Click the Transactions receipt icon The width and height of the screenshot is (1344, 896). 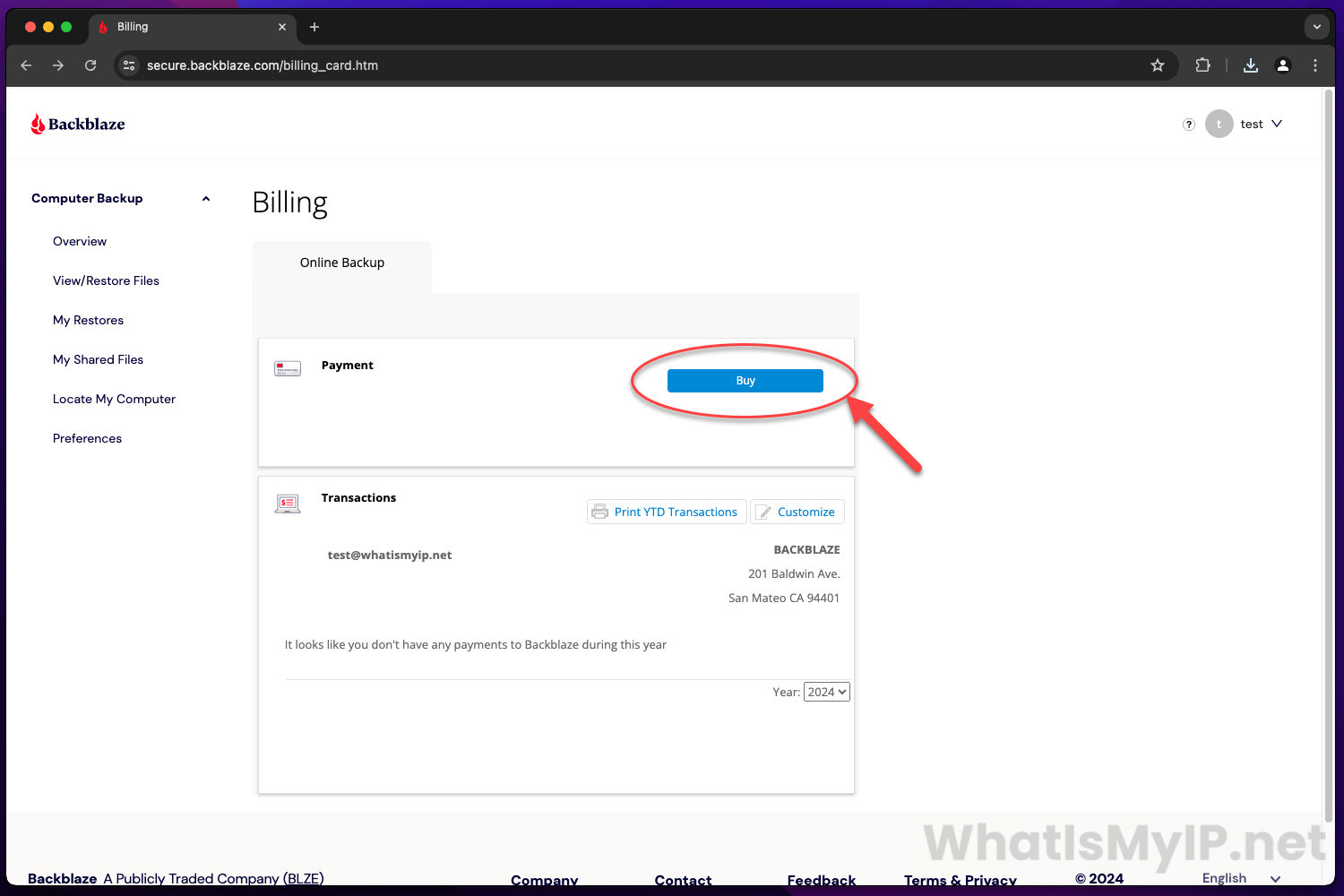288,504
